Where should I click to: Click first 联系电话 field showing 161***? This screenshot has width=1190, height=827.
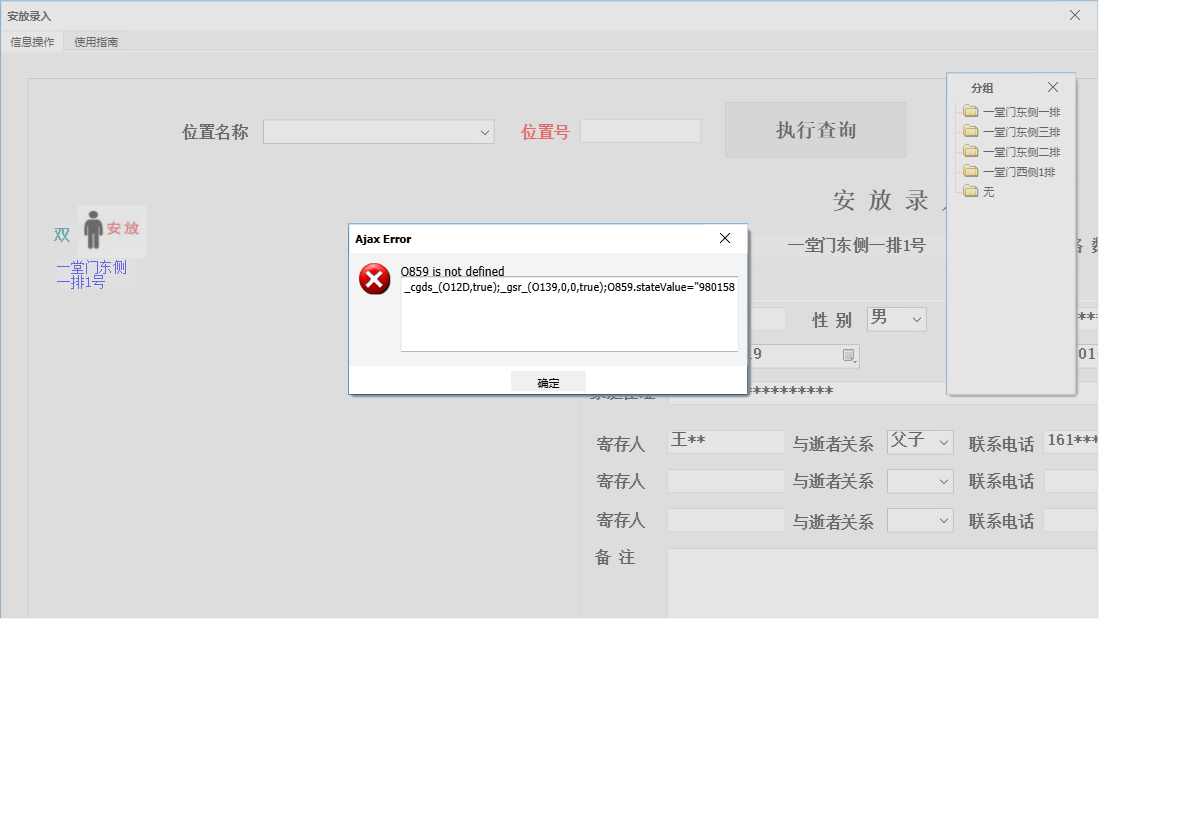(1071, 442)
